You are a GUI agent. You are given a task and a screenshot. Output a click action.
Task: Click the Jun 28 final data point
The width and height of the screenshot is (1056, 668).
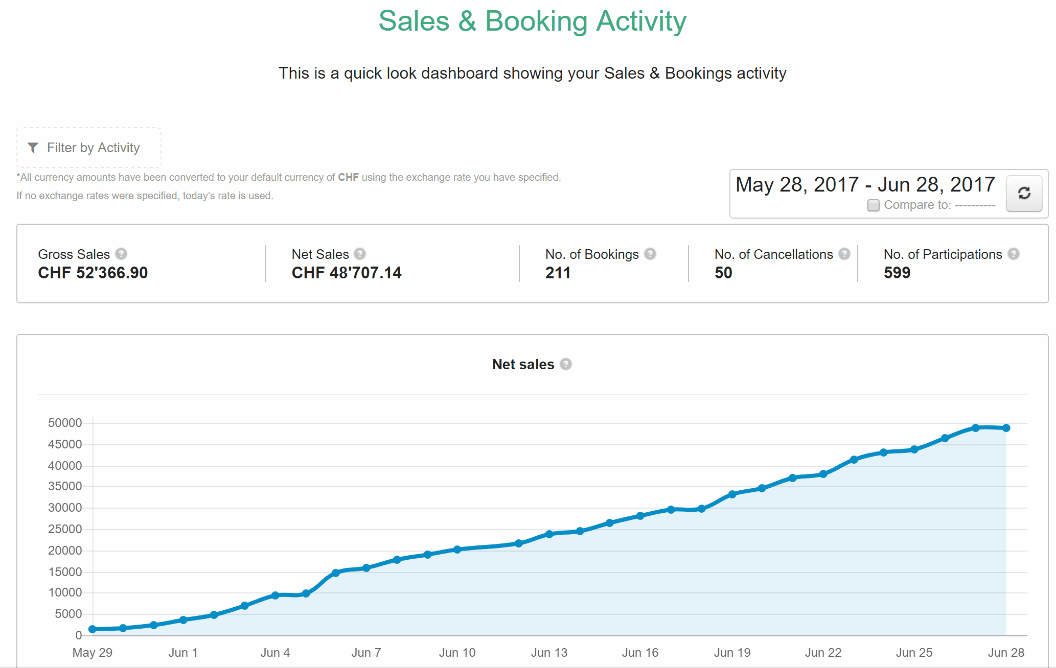click(1006, 428)
